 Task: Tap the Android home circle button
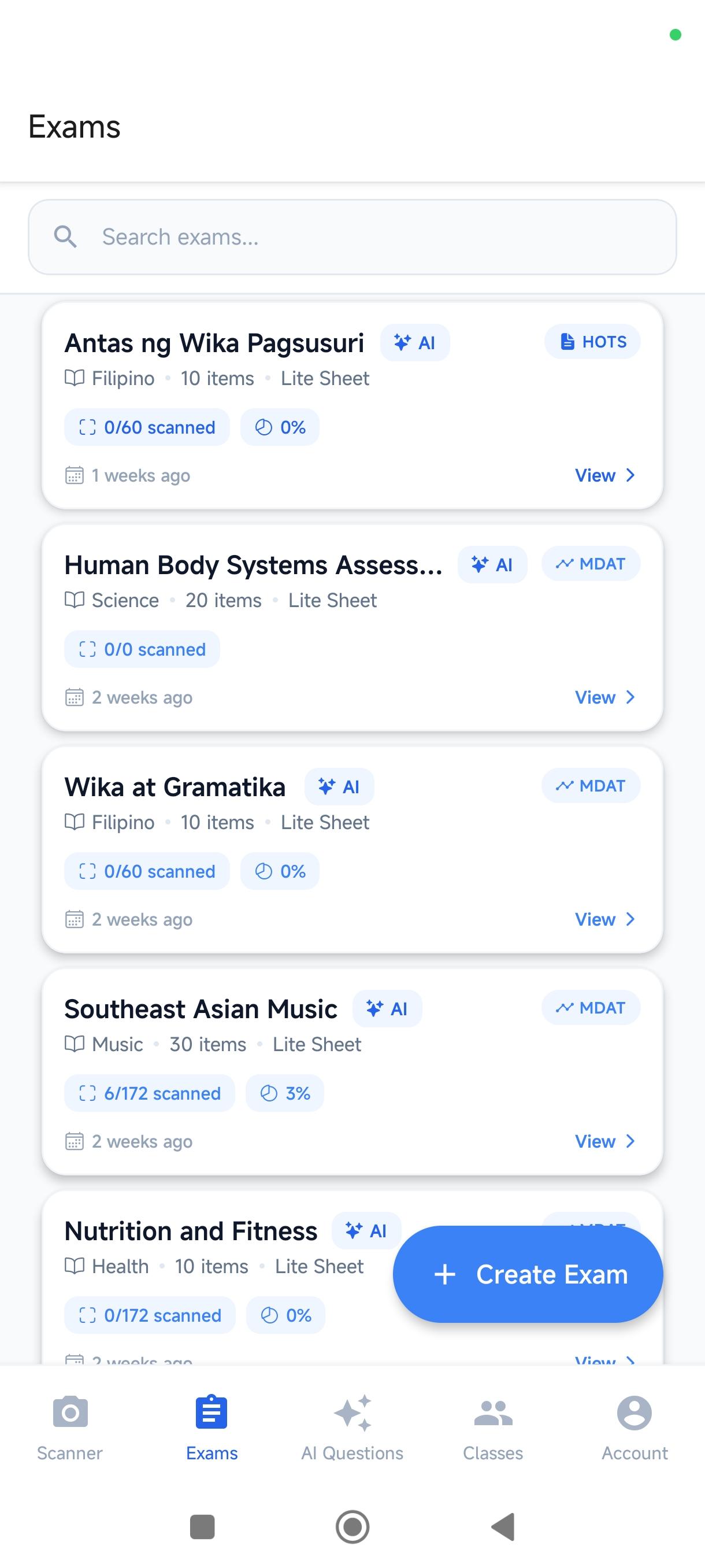[x=352, y=1526]
